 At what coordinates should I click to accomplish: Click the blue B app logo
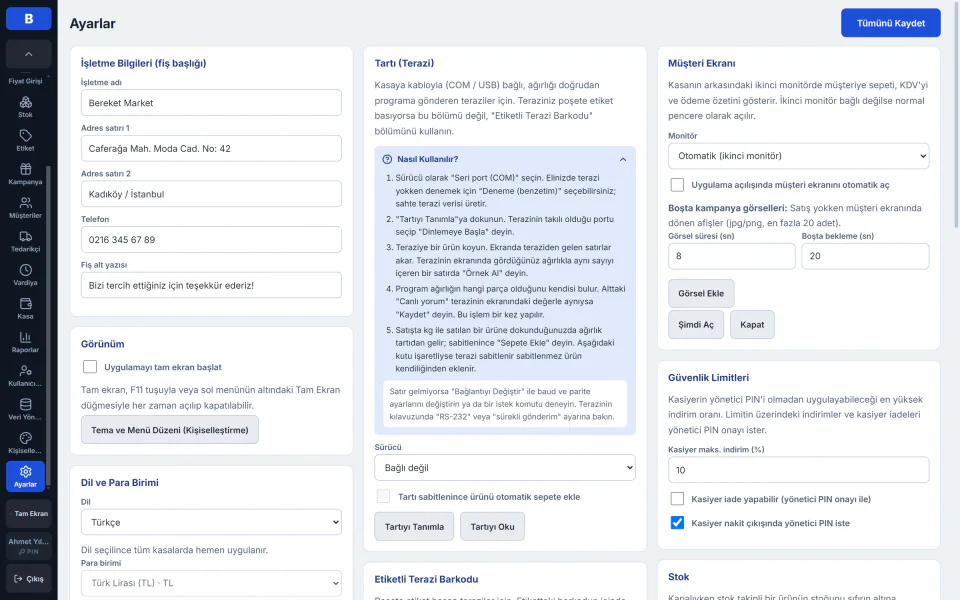tap(28, 18)
